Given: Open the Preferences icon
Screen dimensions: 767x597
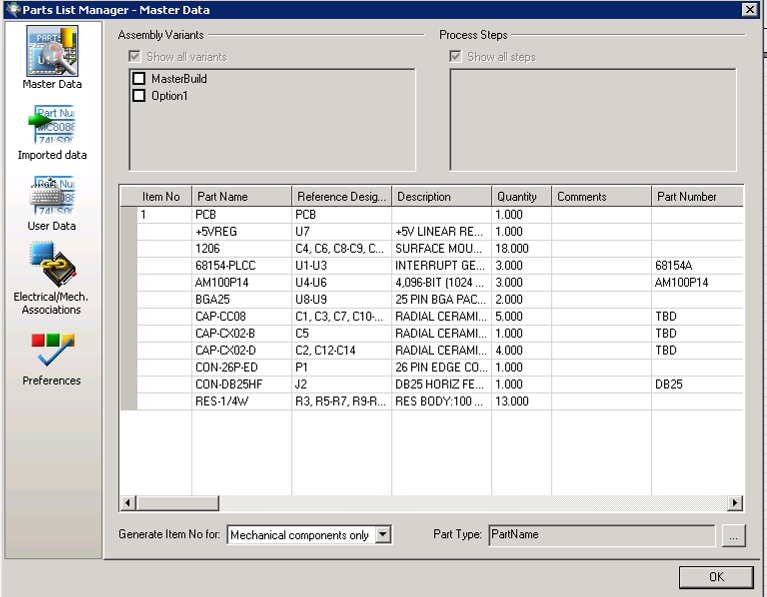Looking at the screenshot, I should pos(52,350).
